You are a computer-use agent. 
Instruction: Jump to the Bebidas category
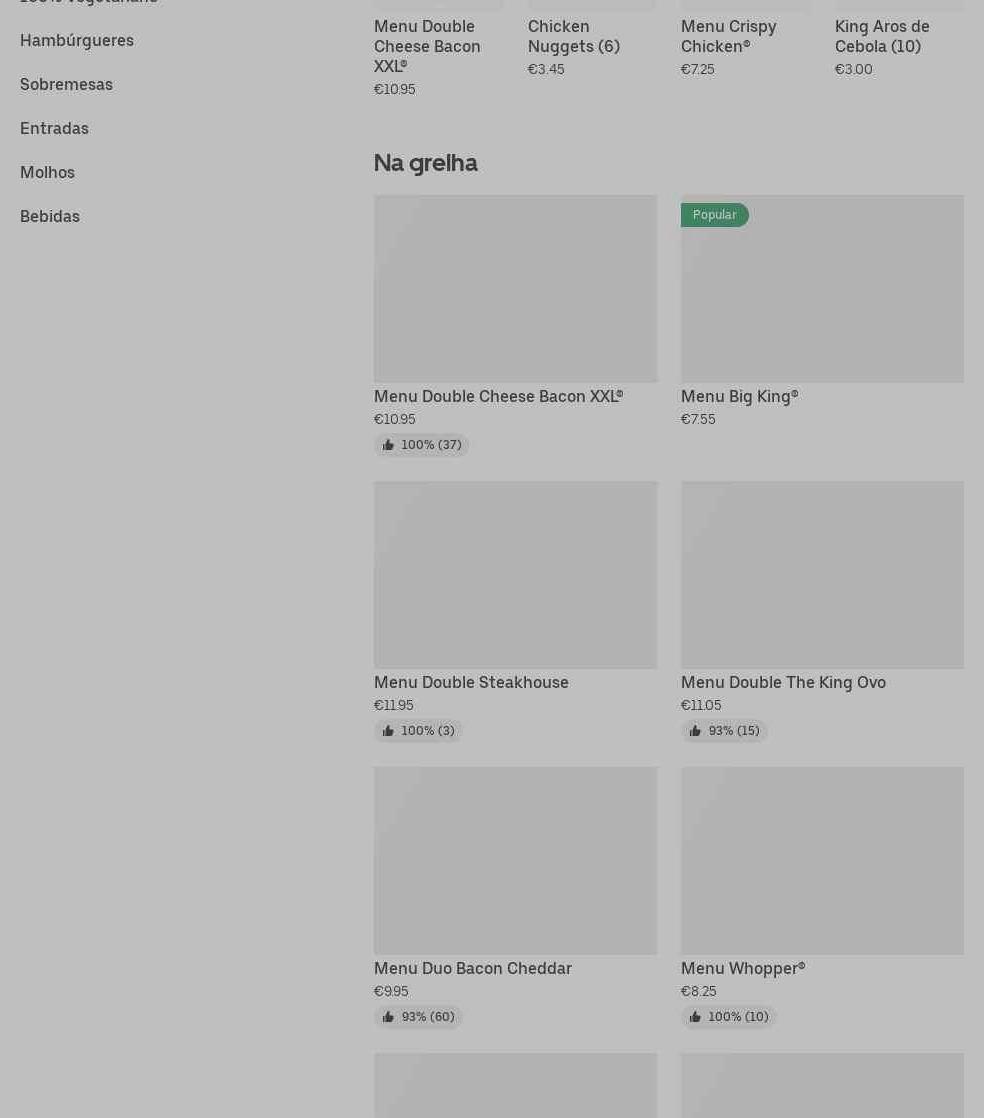tap(50, 217)
